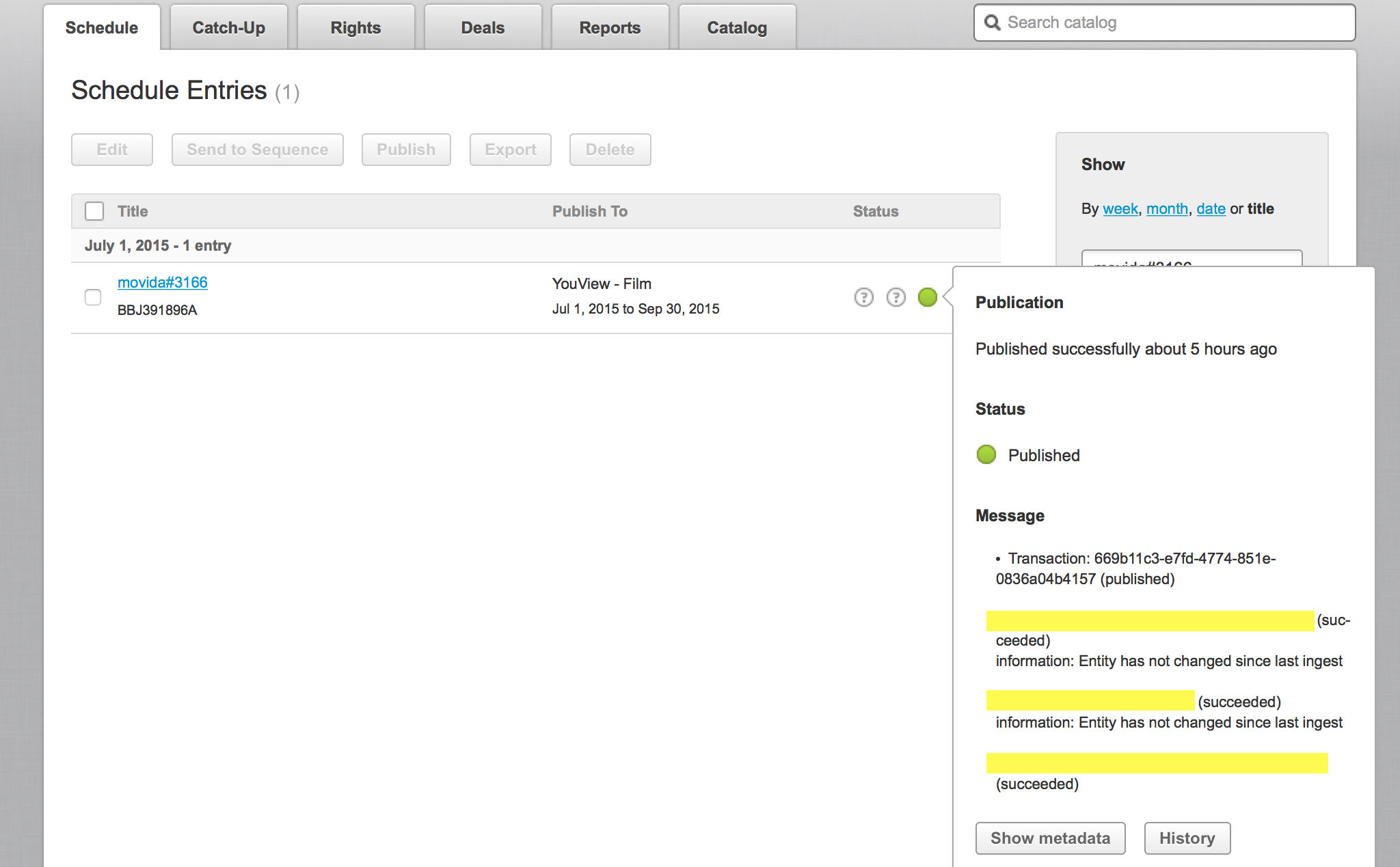Click the green Published indicator in popup
Image resolution: width=1400 pixels, height=867 pixels.
[986, 454]
